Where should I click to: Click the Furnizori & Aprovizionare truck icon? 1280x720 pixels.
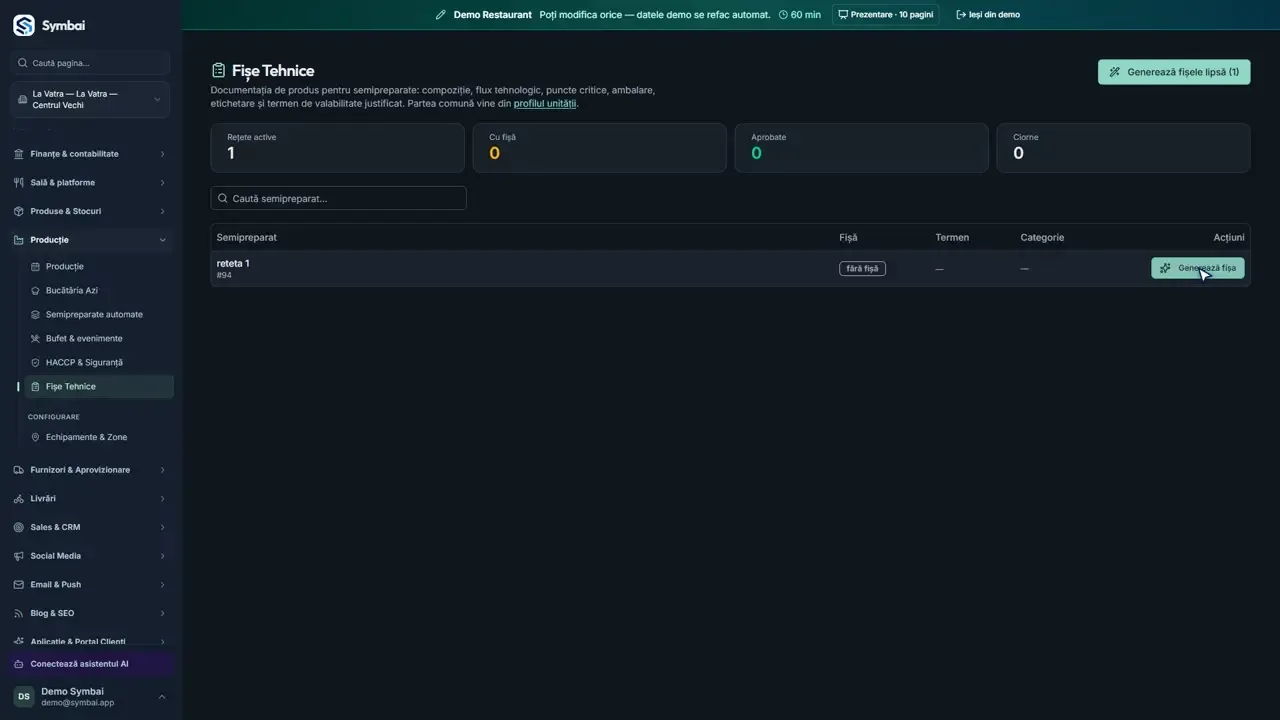pos(19,470)
